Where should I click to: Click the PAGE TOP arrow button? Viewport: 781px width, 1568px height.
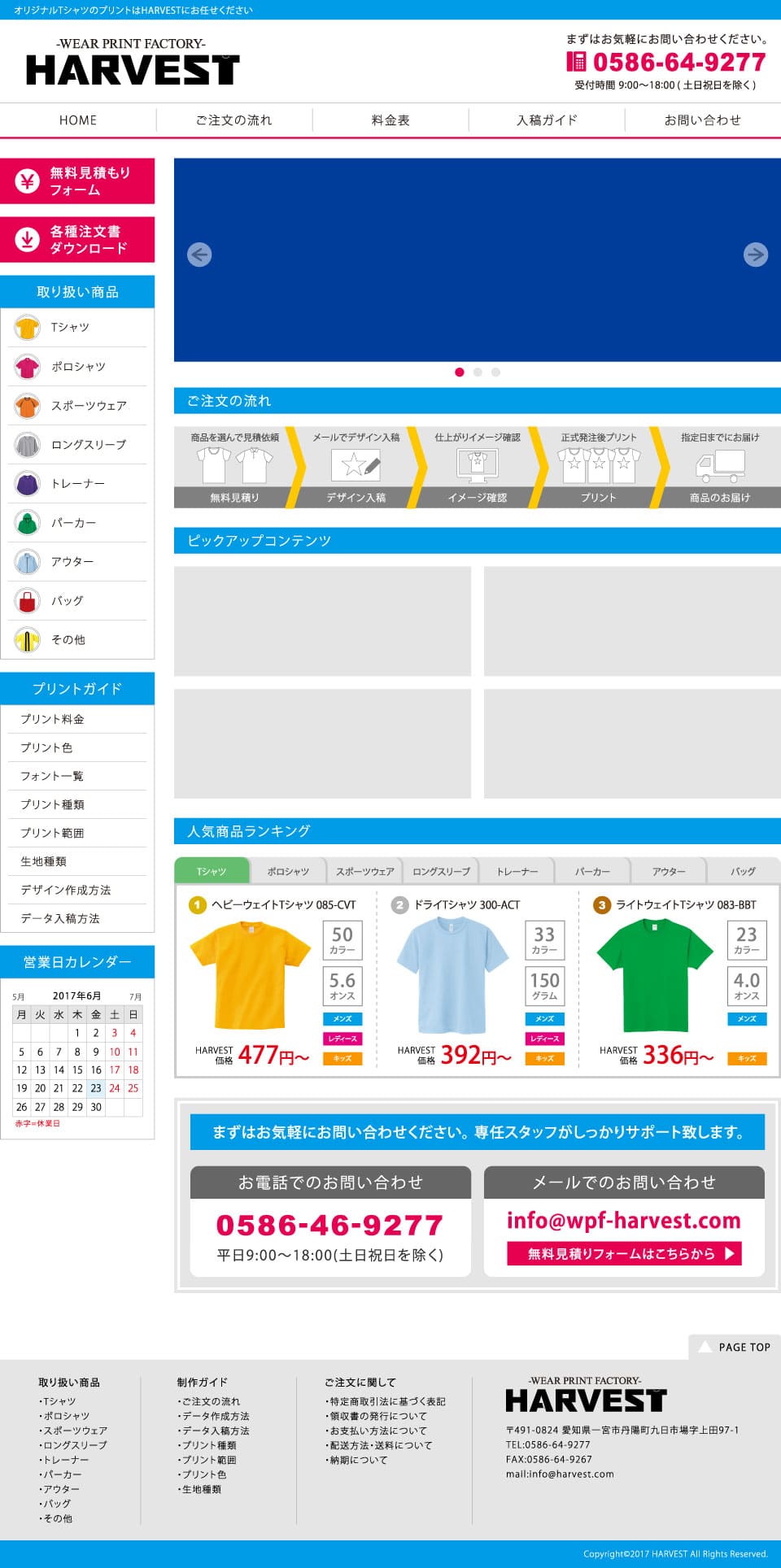(x=735, y=1347)
